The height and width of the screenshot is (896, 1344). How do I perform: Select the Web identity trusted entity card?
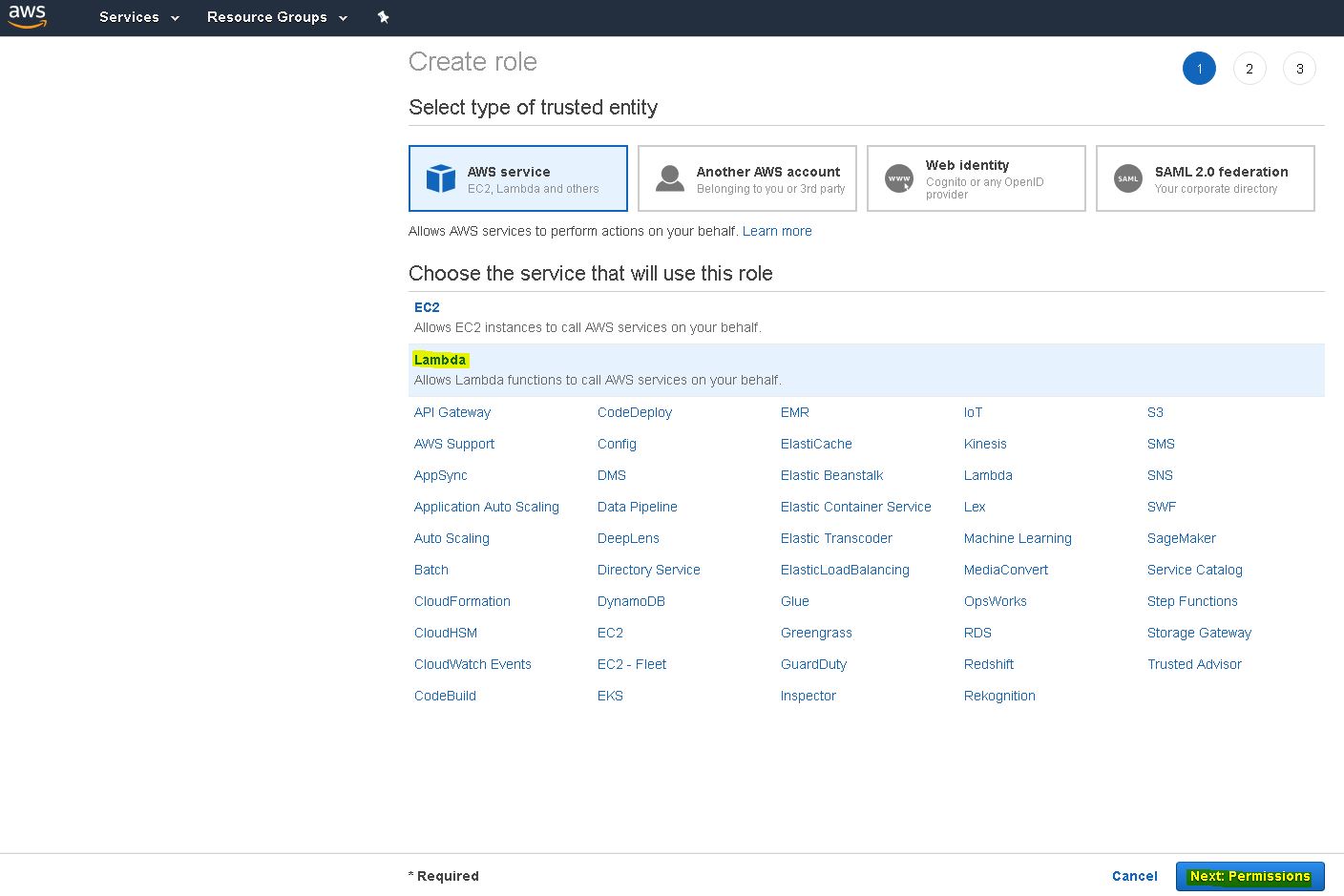[x=976, y=178]
